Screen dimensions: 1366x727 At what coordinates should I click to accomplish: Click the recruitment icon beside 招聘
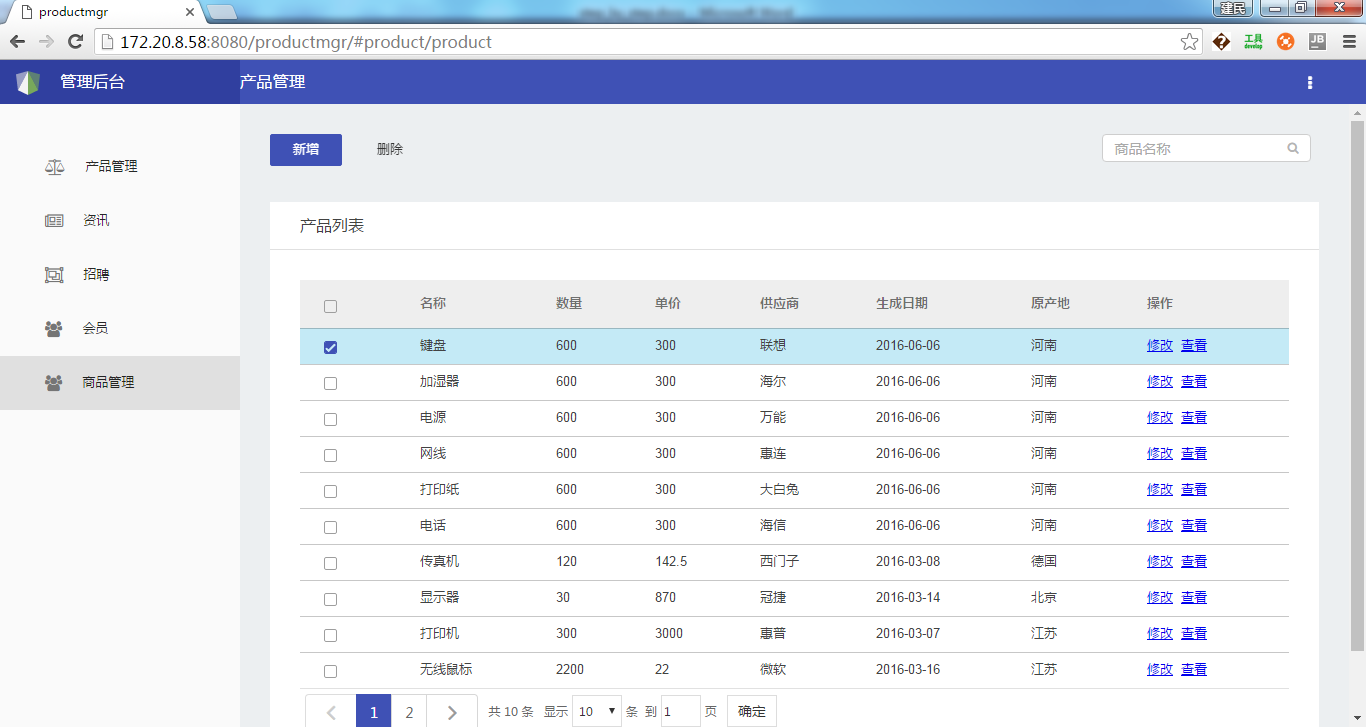coord(54,275)
